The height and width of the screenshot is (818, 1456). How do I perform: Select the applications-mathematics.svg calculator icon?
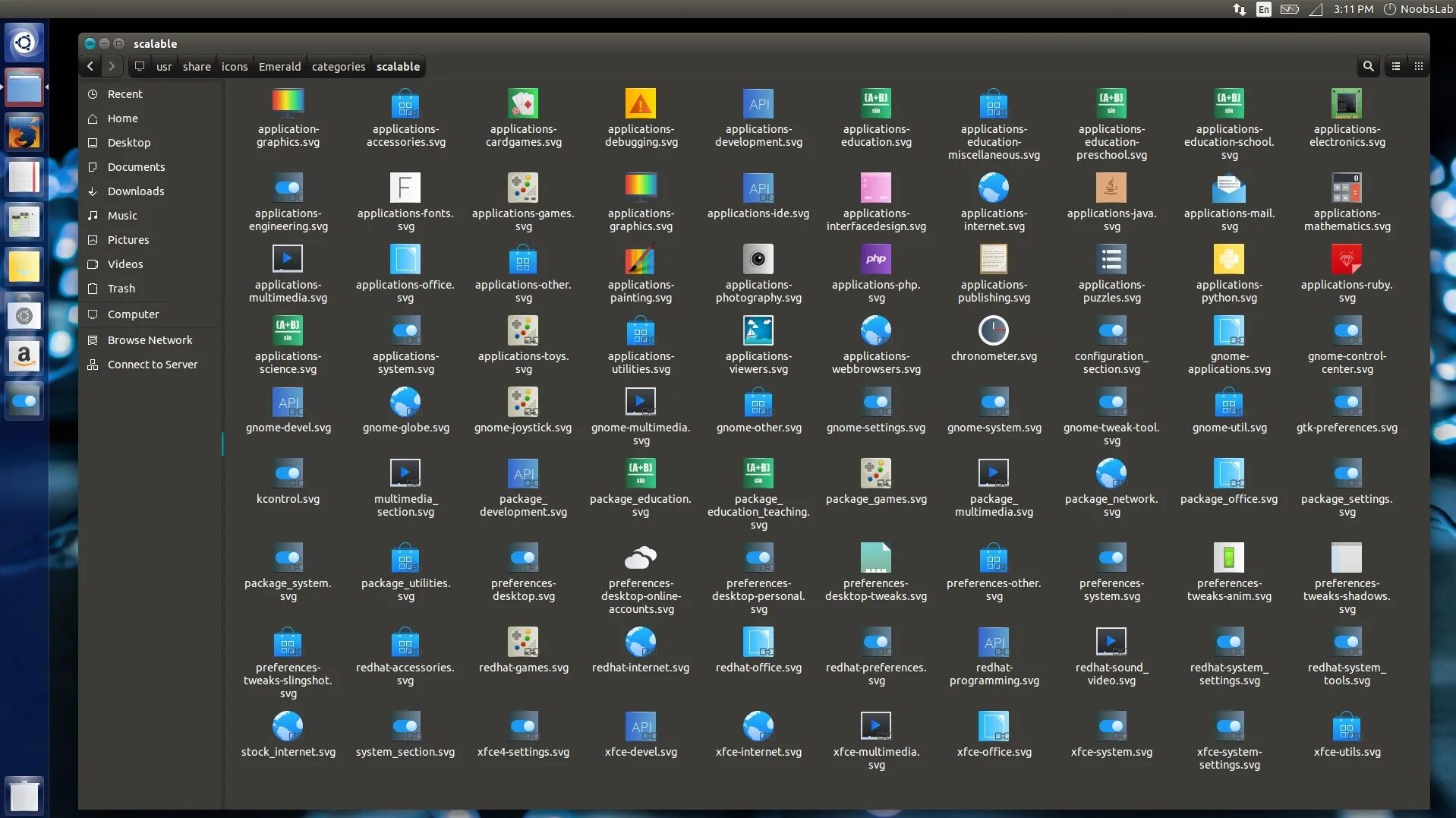click(x=1347, y=188)
